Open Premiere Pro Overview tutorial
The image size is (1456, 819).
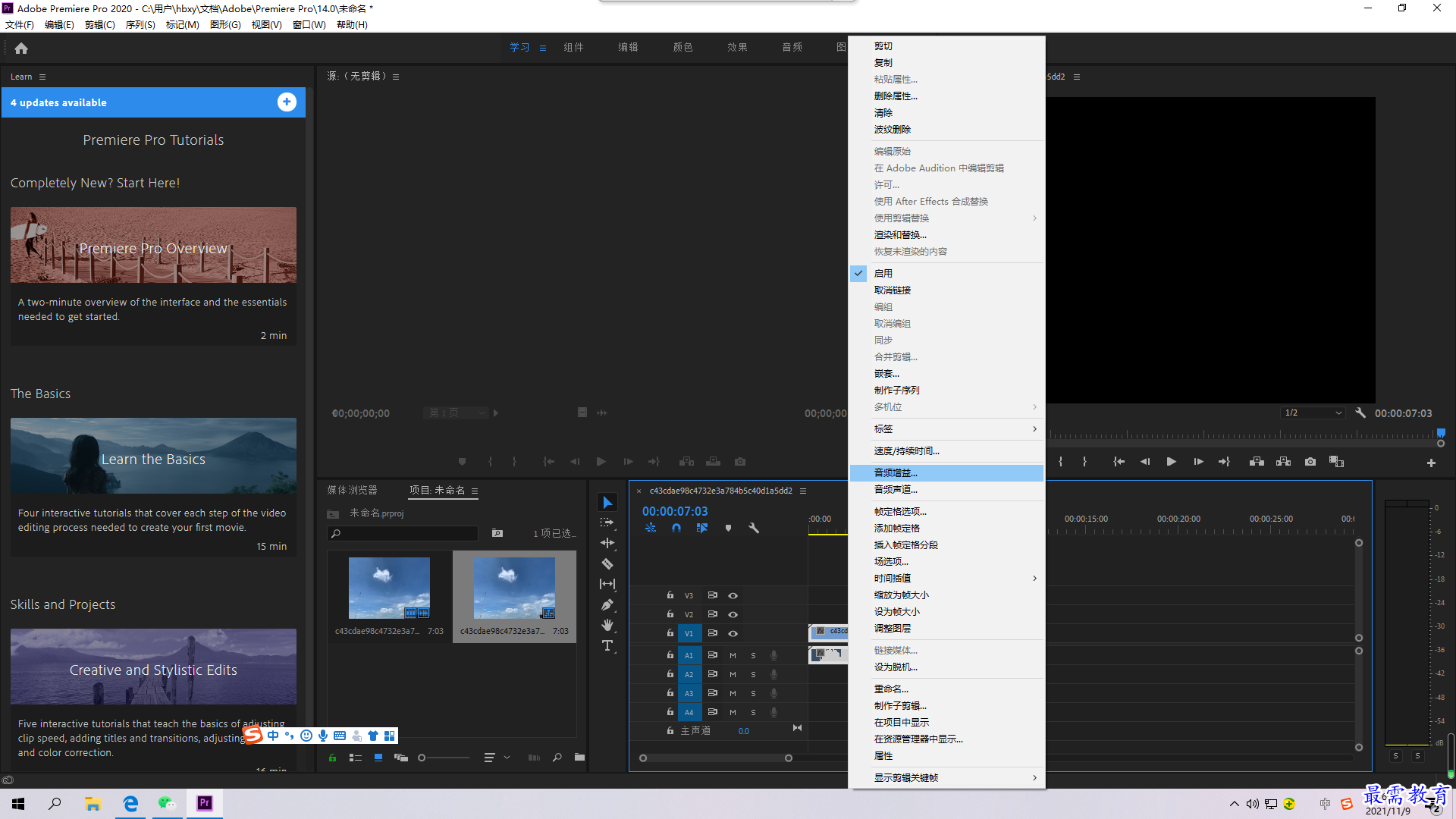(x=153, y=245)
